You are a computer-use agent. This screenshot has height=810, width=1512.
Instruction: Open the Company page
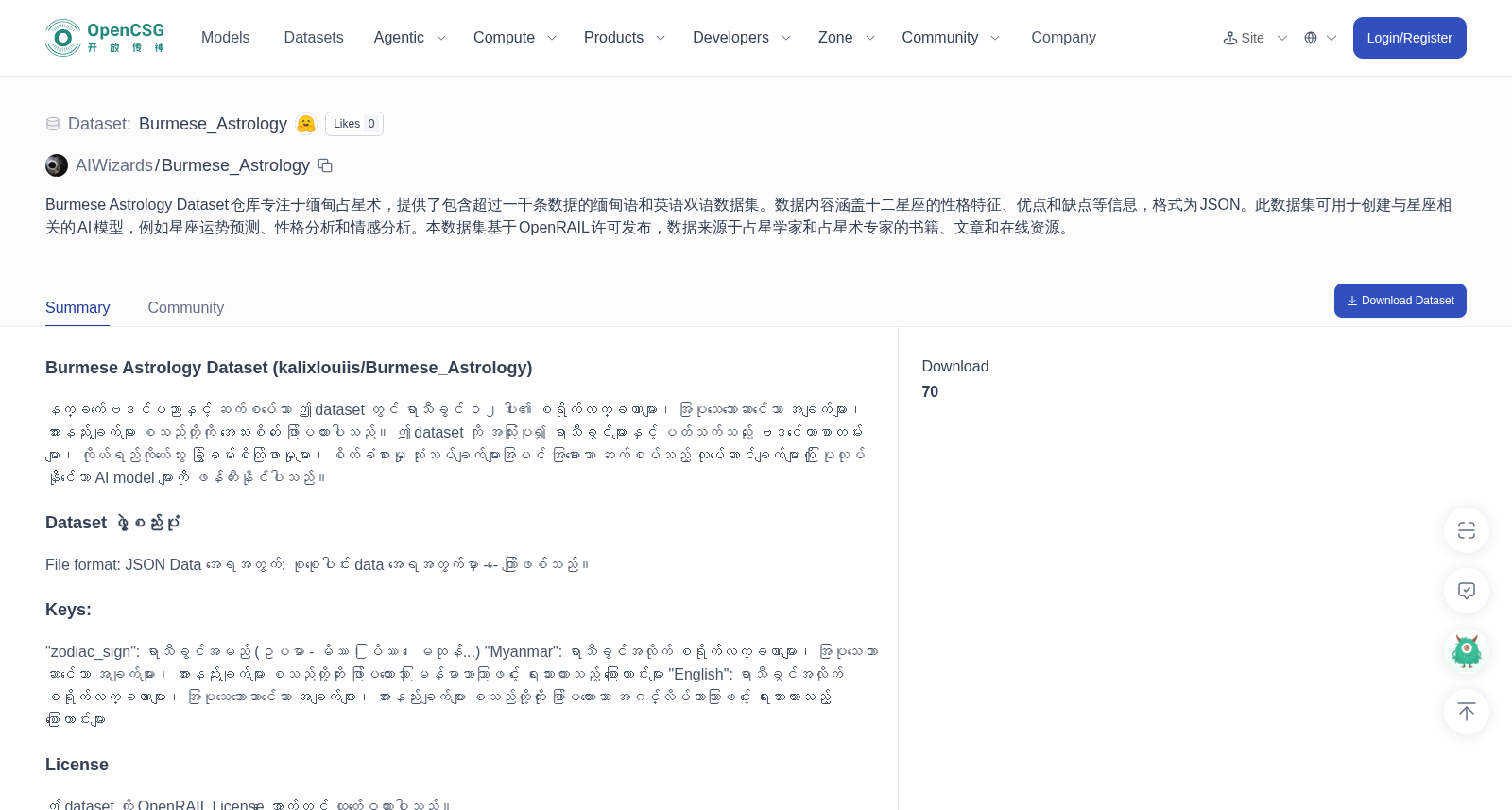click(1063, 38)
